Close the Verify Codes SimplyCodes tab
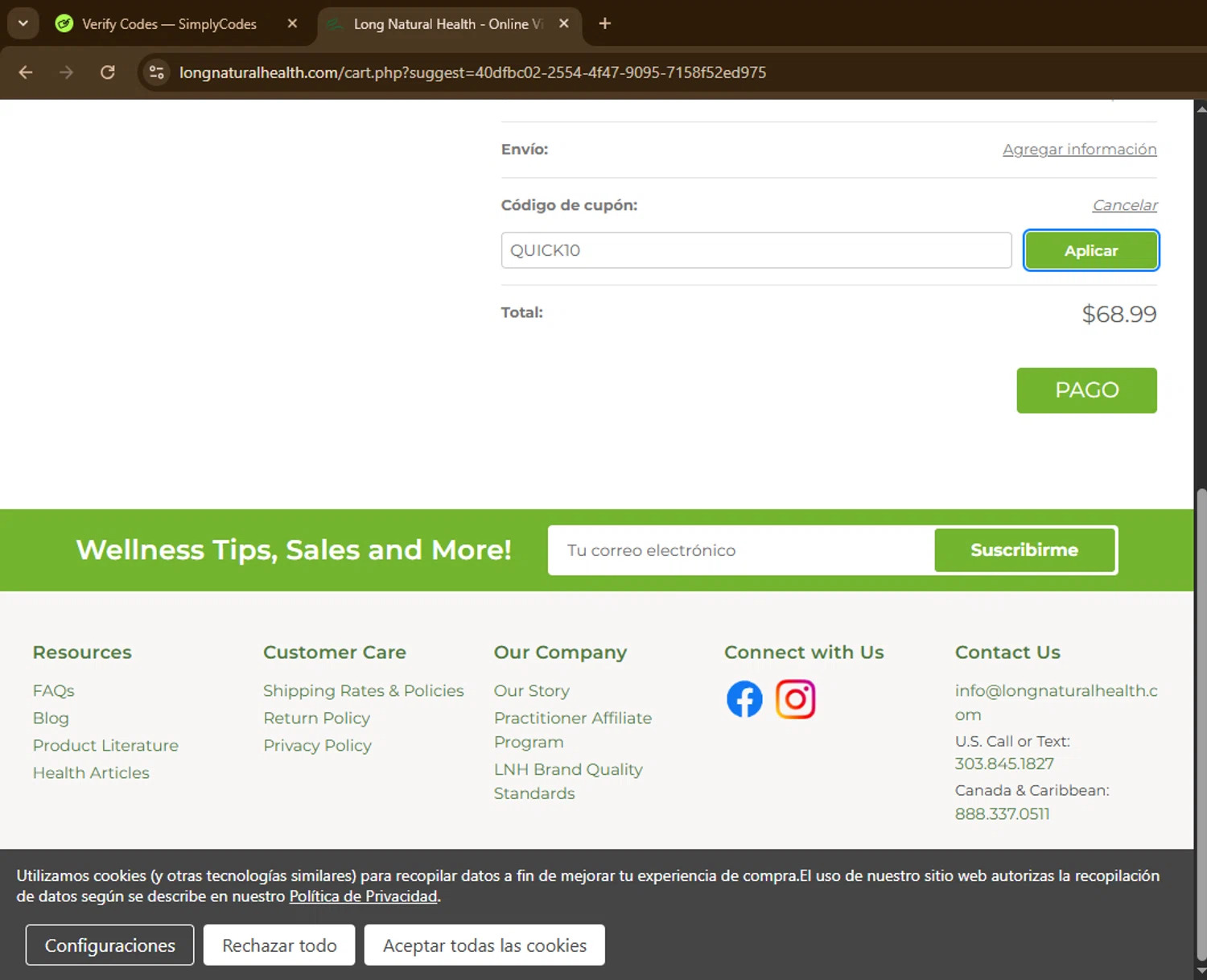The image size is (1207, 980). point(292,23)
